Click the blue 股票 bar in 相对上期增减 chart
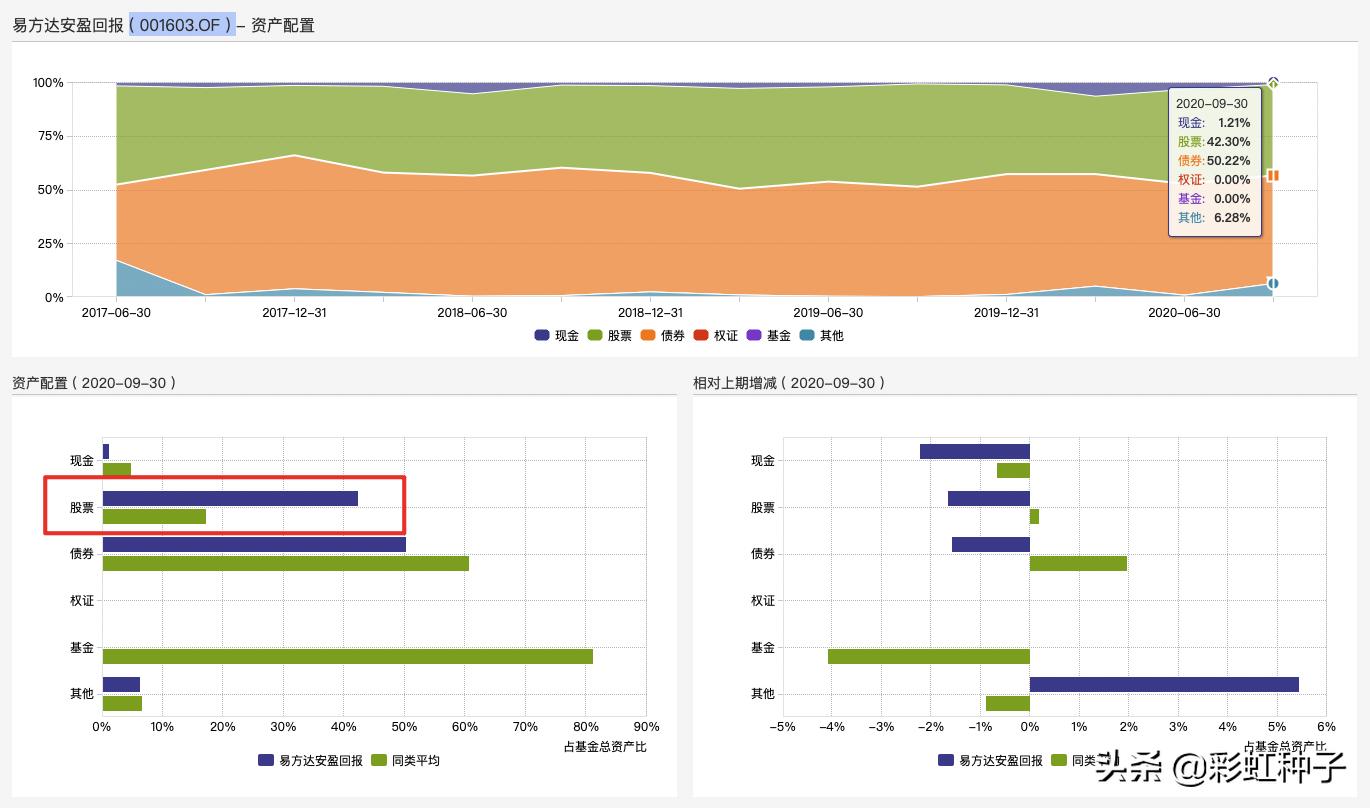This screenshot has width=1370, height=808. point(989,498)
